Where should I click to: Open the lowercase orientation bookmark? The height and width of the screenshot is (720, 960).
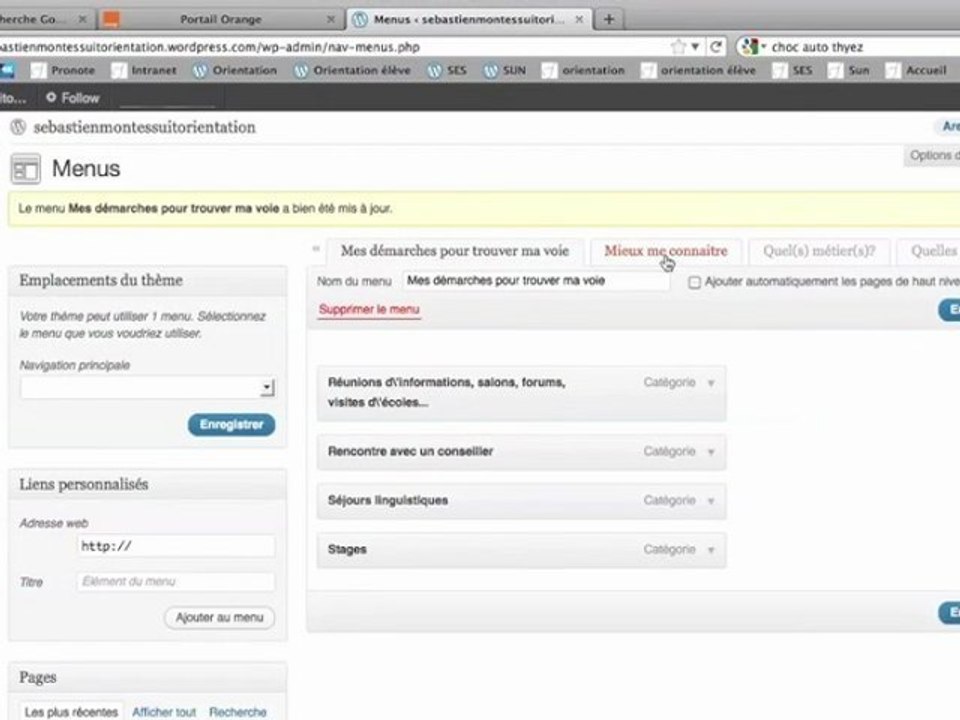(583, 70)
